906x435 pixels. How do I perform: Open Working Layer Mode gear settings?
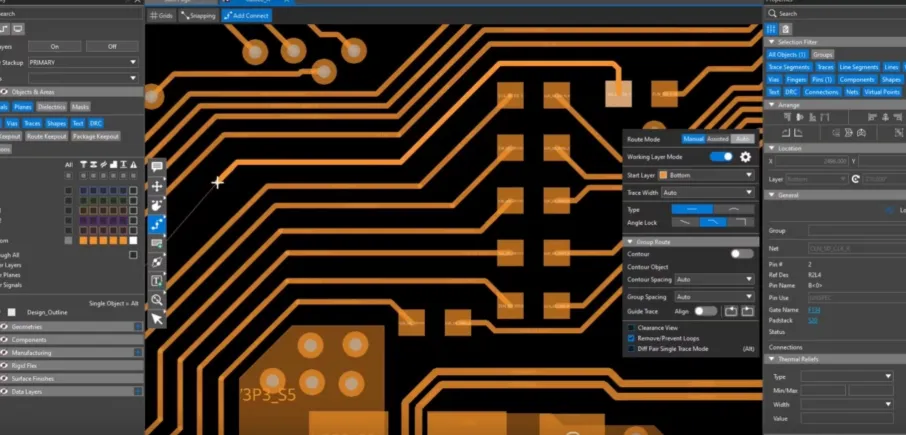tap(745, 157)
